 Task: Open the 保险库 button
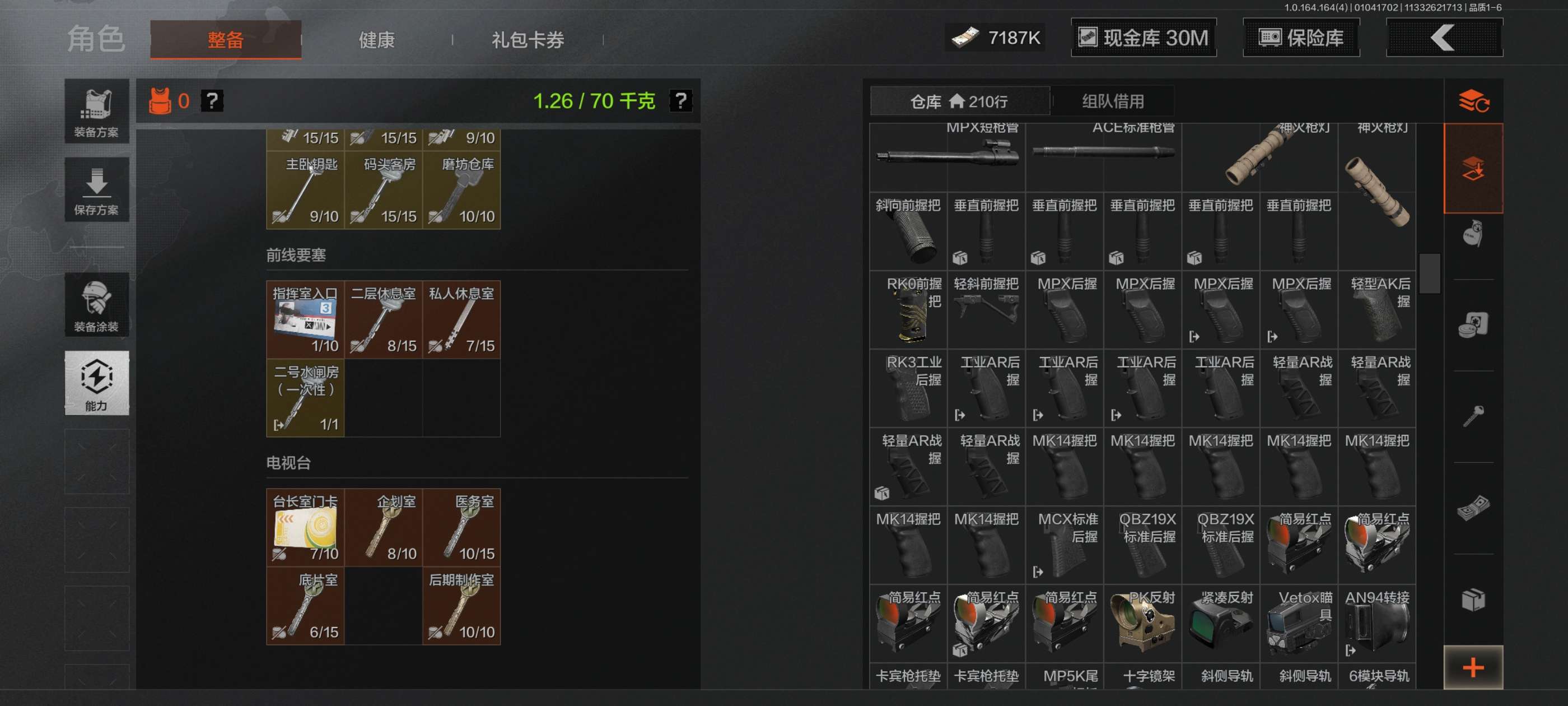(1301, 38)
